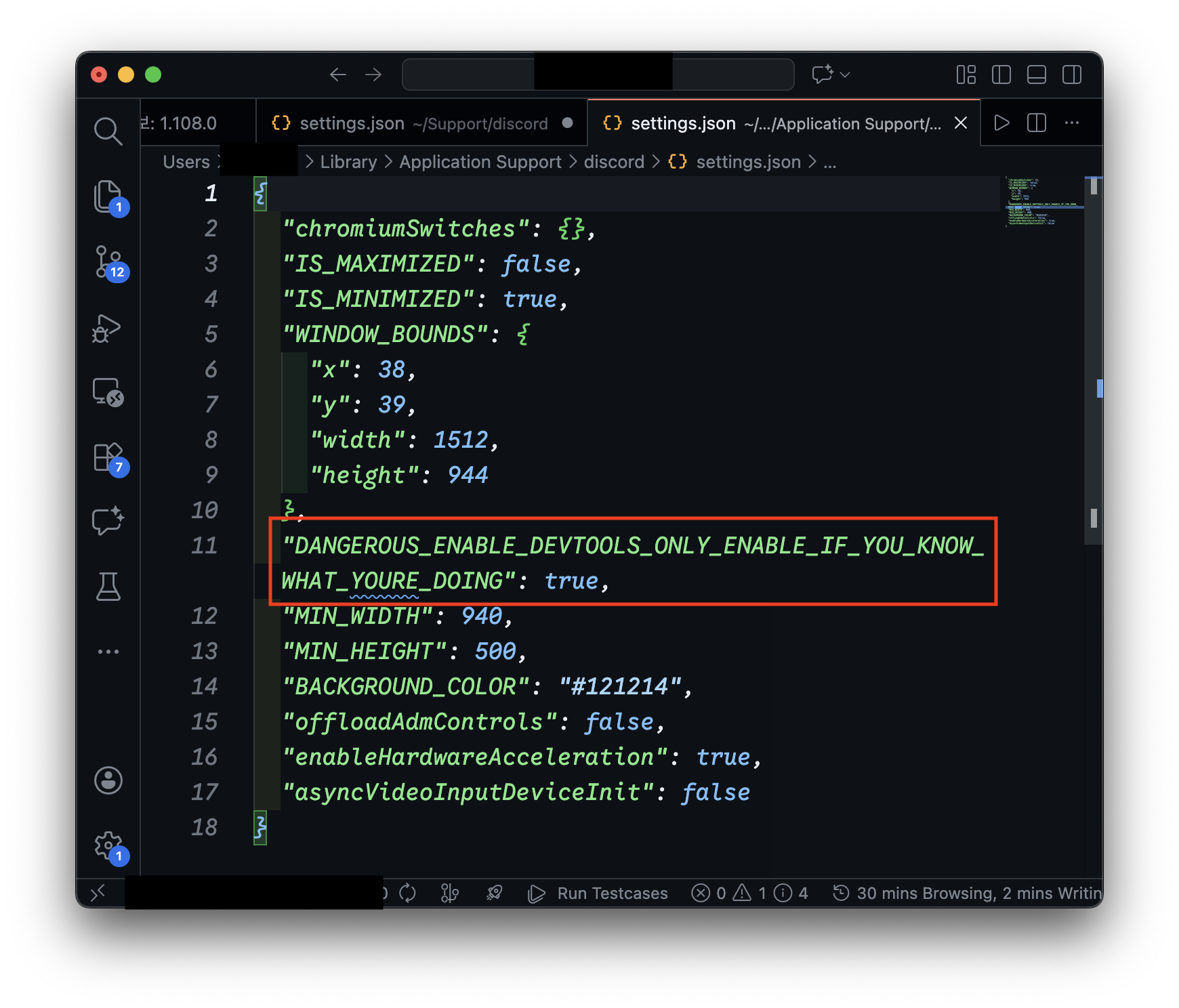Click the Accounts icon in activity bar
The image size is (1179, 1008).
click(x=108, y=780)
